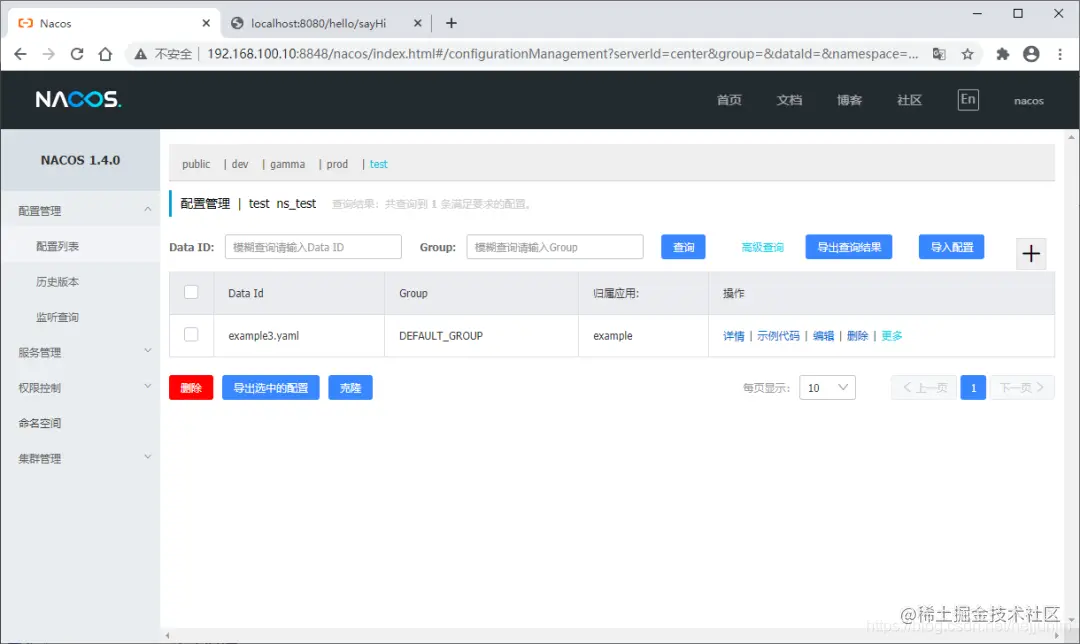Viewport: 1080px width, 644px height.
Task: Focus the Data ID search field
Action: coord(313,247)
